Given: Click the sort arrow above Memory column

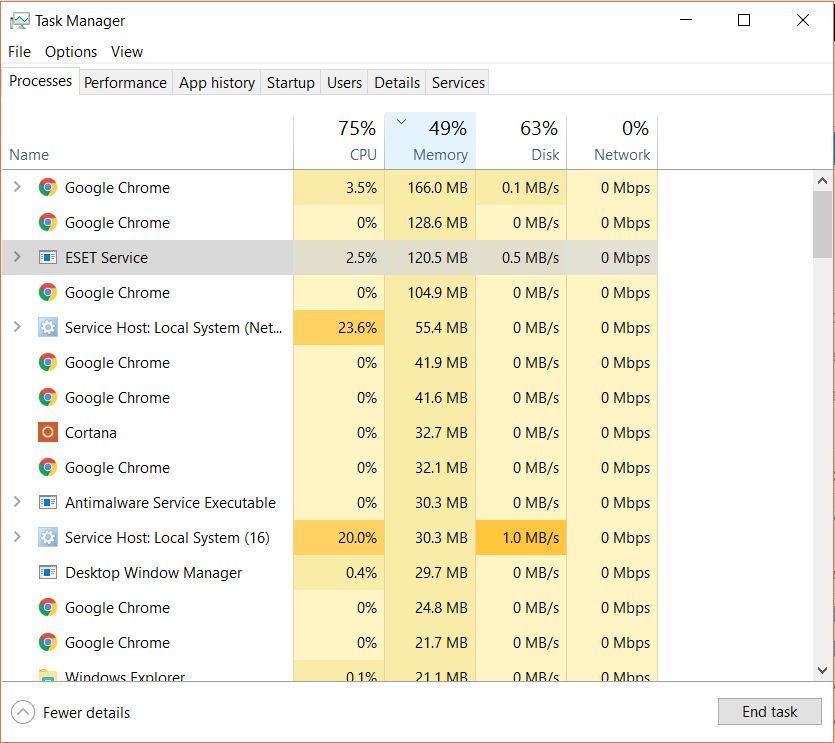Looking at the screenshot, I should coord(402,121).
